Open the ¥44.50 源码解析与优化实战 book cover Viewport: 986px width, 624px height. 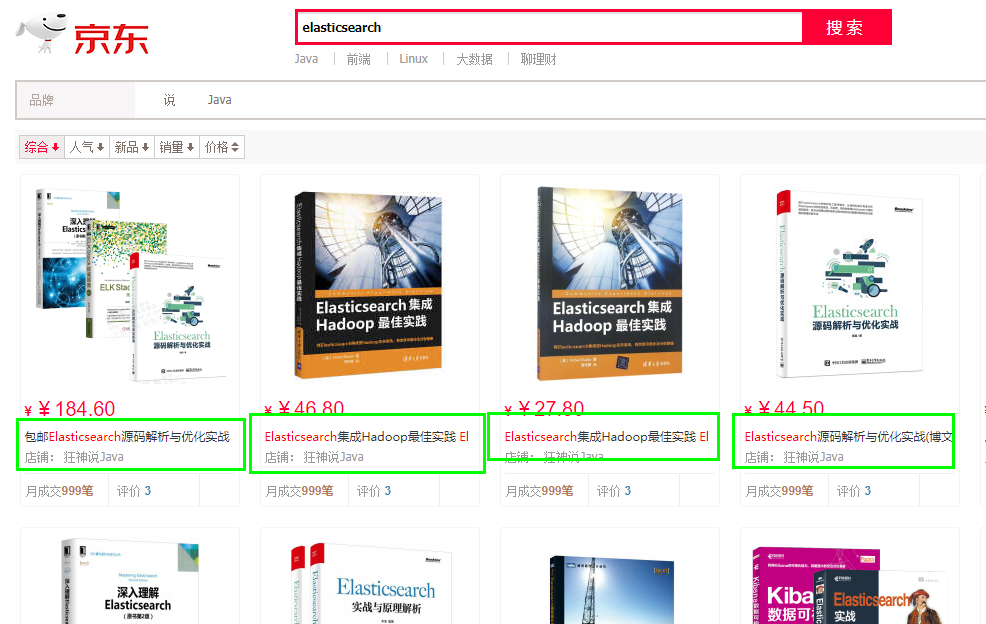click(x=850, y=283)
